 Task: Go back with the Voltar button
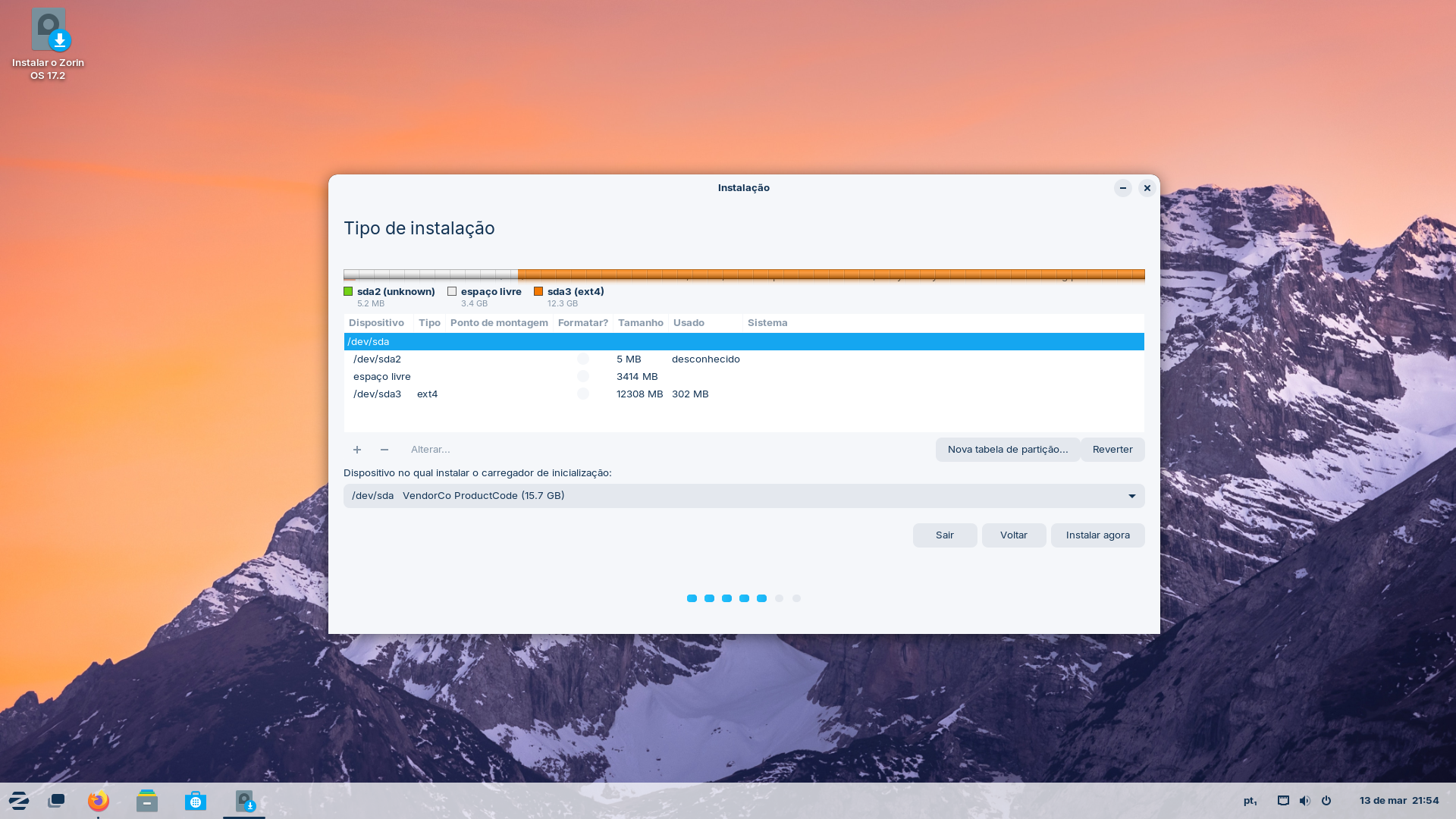(1014, 535)
